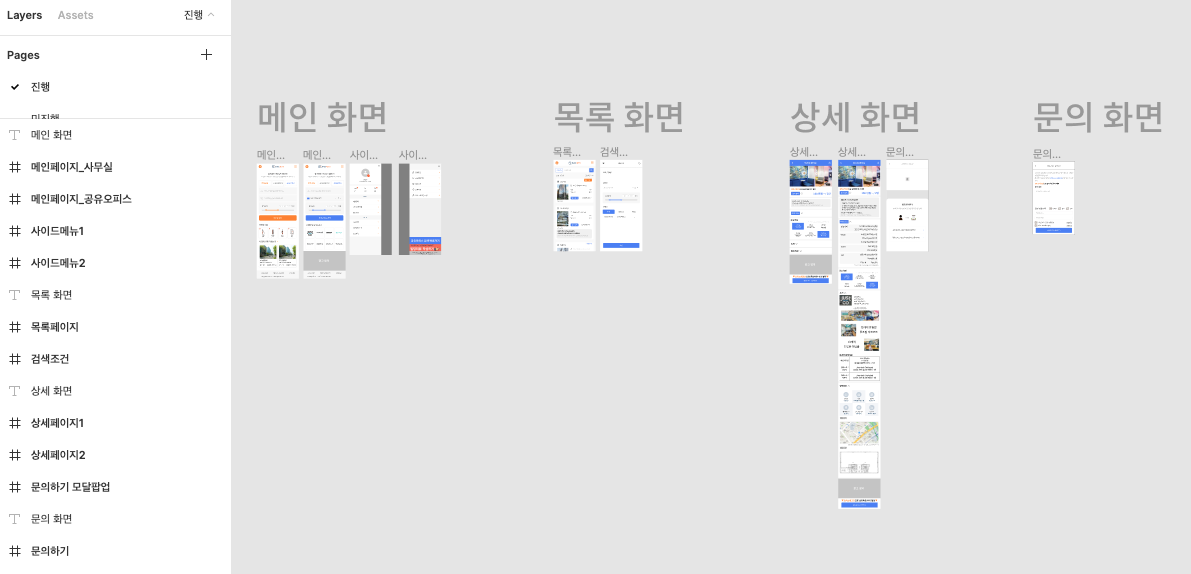Click the 검색... frame label on canvas
Image resolution: width=1191 pixels, height=574 pixels.
point(614,152)
